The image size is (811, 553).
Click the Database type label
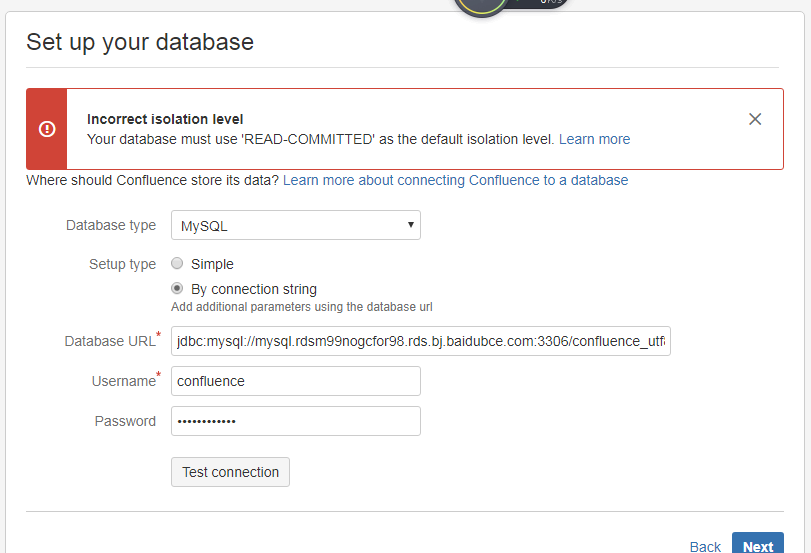click(111, 225)
